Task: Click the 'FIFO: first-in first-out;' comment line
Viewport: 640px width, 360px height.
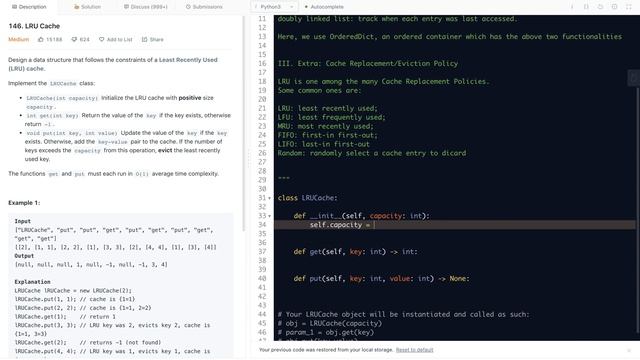Action: pyautogui.click(x=327, y=135)
